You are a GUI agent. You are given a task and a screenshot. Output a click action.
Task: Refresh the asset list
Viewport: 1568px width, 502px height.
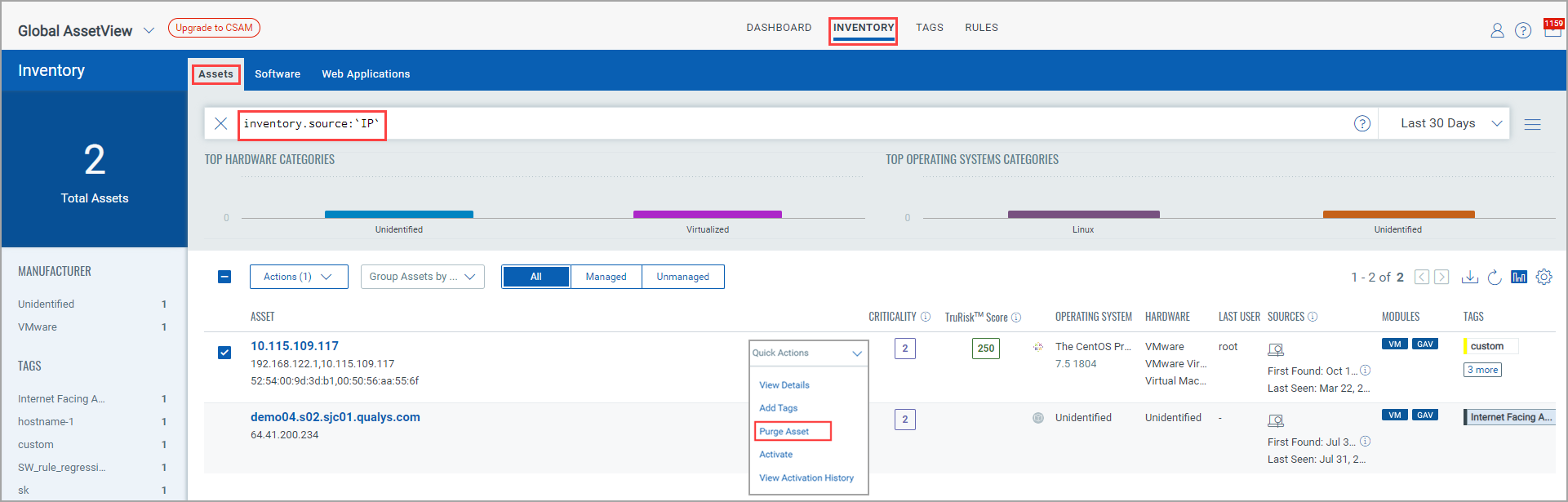pos(1495,277)
